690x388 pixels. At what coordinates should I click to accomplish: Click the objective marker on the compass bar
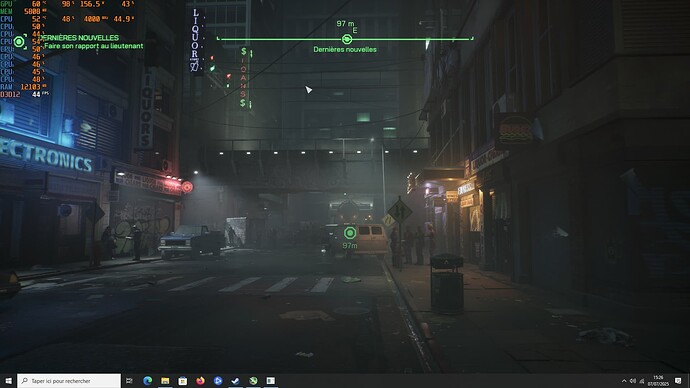pyautogui.click(x=347, y=40)
